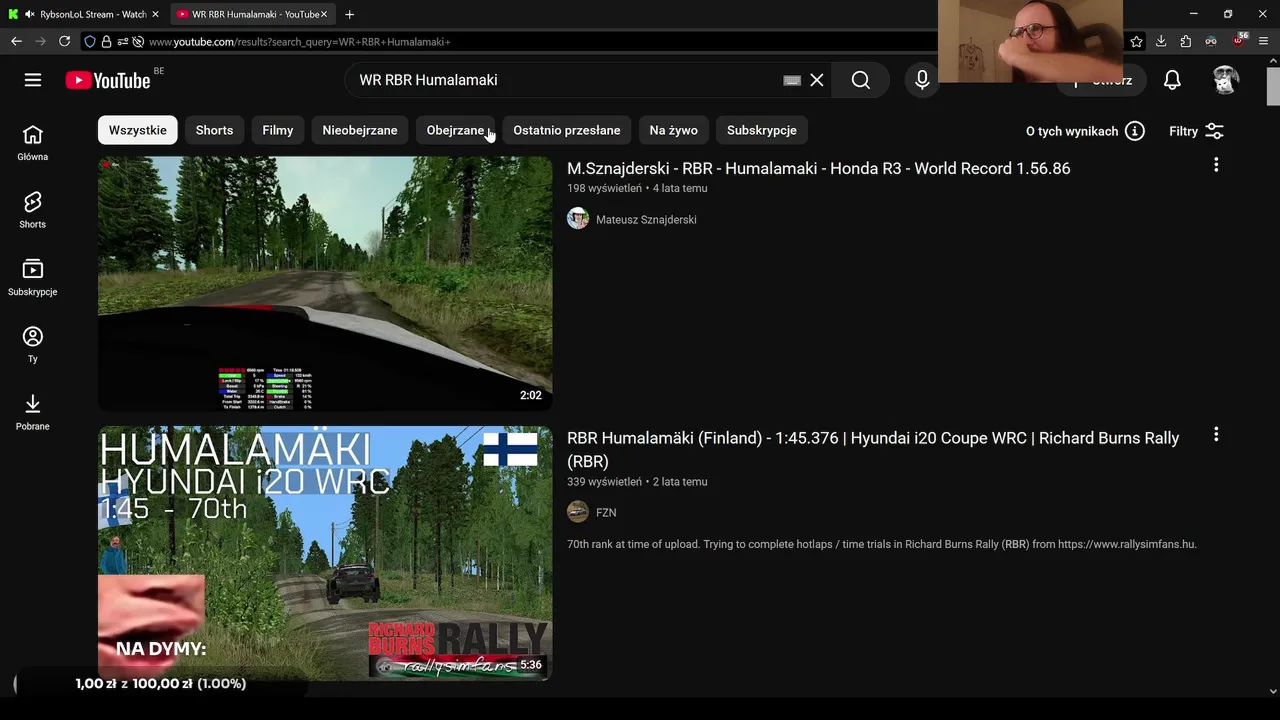Open browser downloads arrow icon
Image resolution: width=1280 pixels, height=720 pixels.
click(1161, 41)
